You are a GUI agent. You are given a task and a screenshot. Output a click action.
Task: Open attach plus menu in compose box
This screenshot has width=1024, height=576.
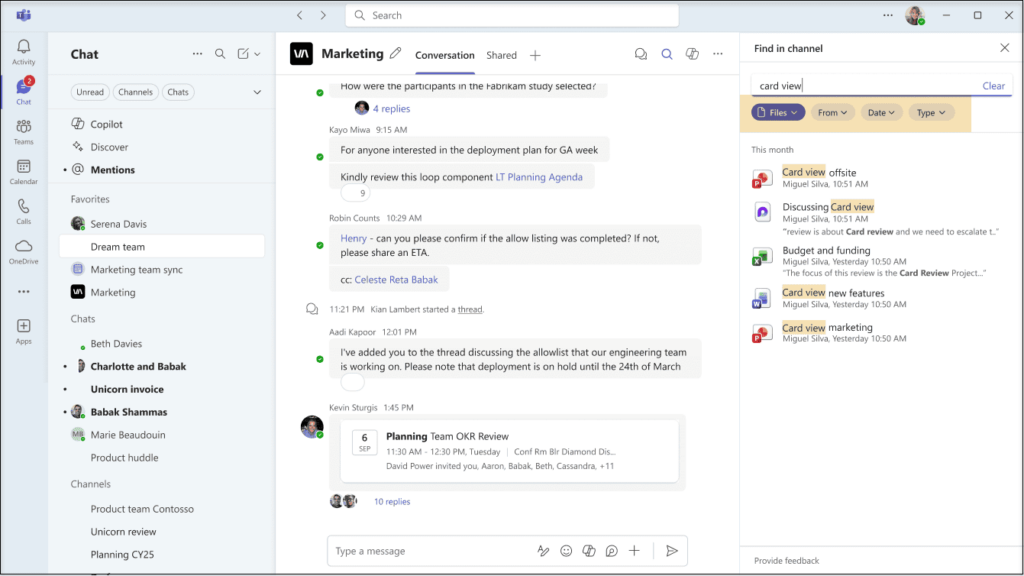click(x=634, y=551)
